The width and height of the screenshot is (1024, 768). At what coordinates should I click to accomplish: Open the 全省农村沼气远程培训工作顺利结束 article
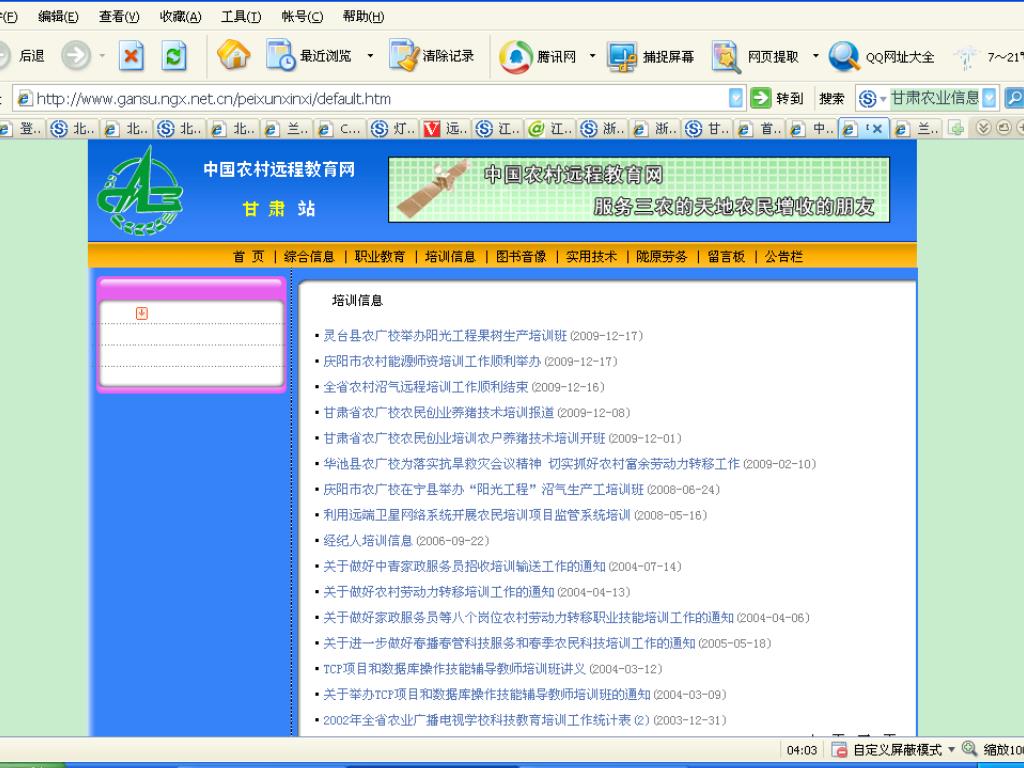point(426,387)
